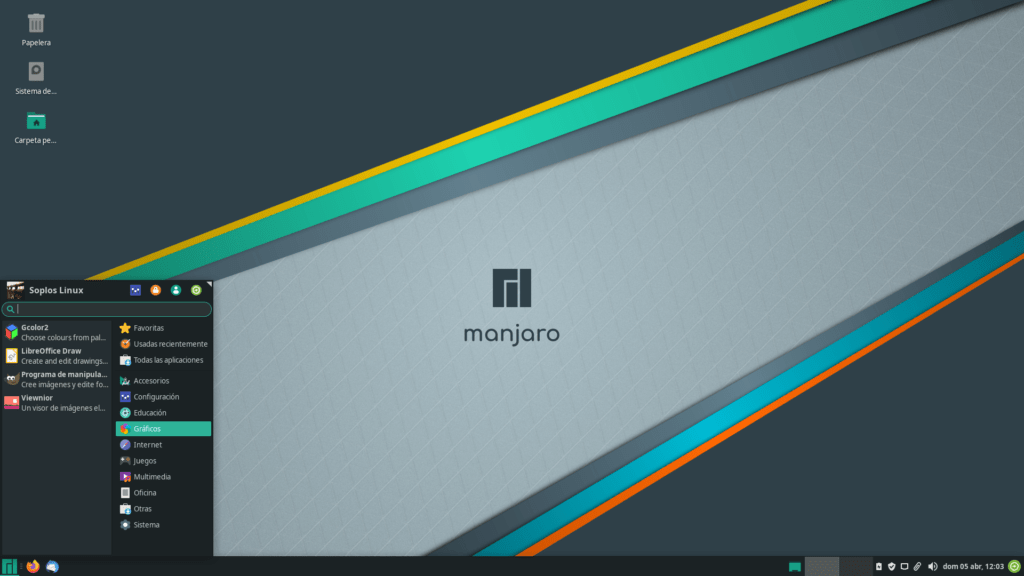
Task: Open settings manager icon in menu header
Action: click(135, 290)
